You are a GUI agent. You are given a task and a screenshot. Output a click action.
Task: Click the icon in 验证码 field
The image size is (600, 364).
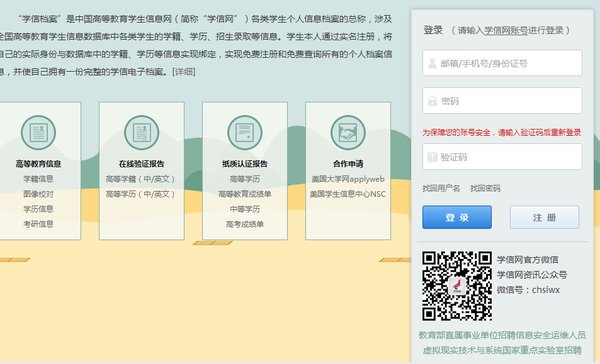click(432, 157)
